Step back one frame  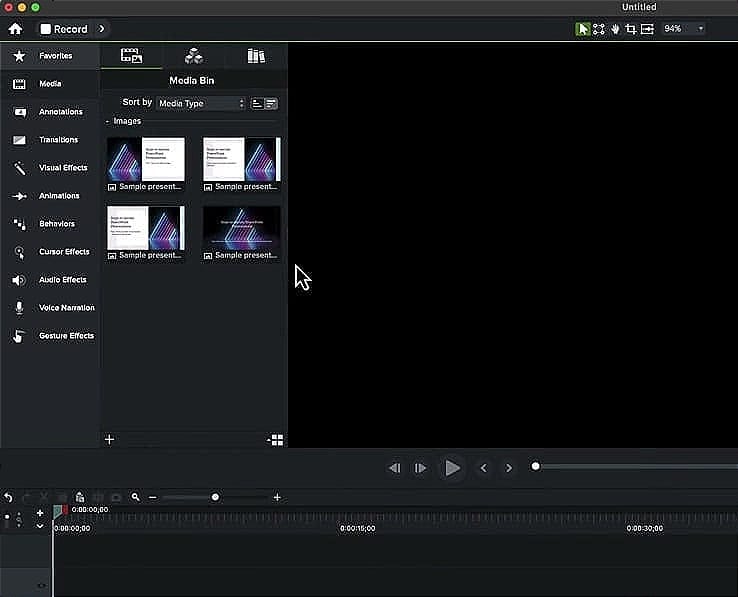click(x=394, y=468)
